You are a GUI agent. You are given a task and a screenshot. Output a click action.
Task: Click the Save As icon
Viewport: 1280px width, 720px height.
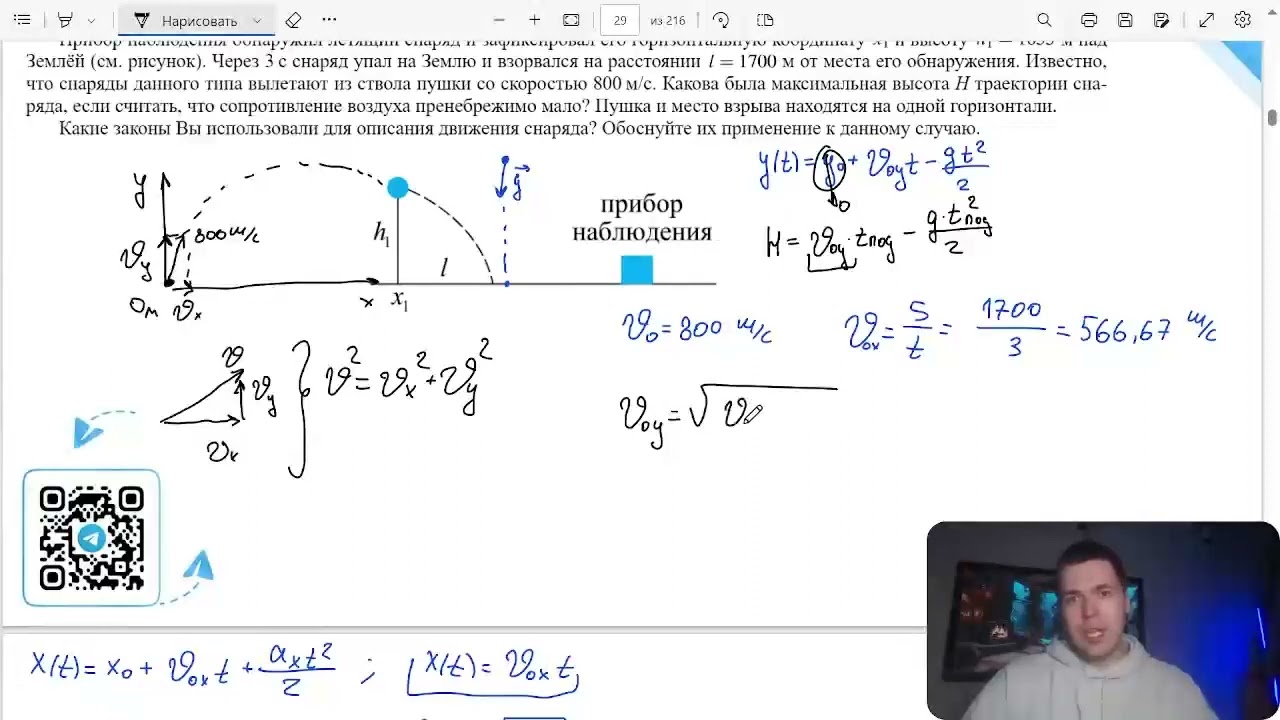pyautogui.click(x=1161, y=20)
